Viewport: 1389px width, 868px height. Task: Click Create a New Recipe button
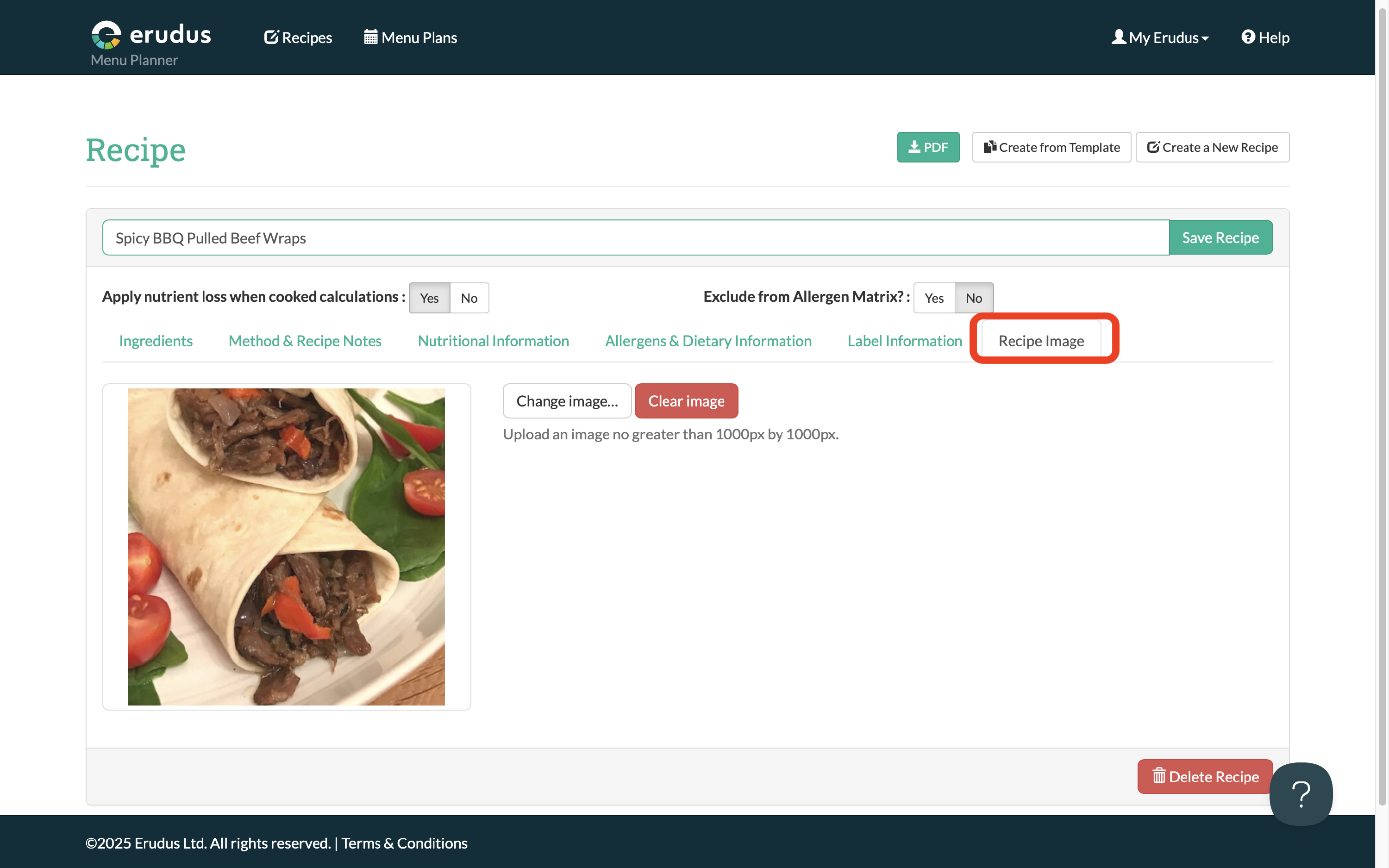tap(1212, 148)
